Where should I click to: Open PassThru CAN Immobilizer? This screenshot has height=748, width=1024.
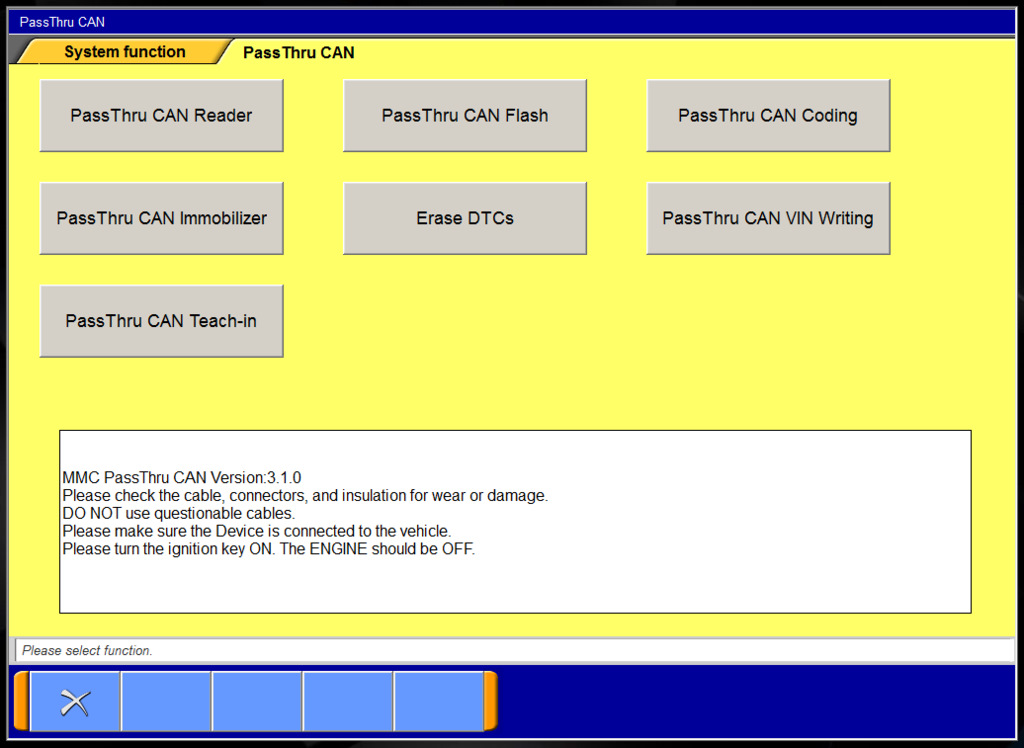(161, 217)
